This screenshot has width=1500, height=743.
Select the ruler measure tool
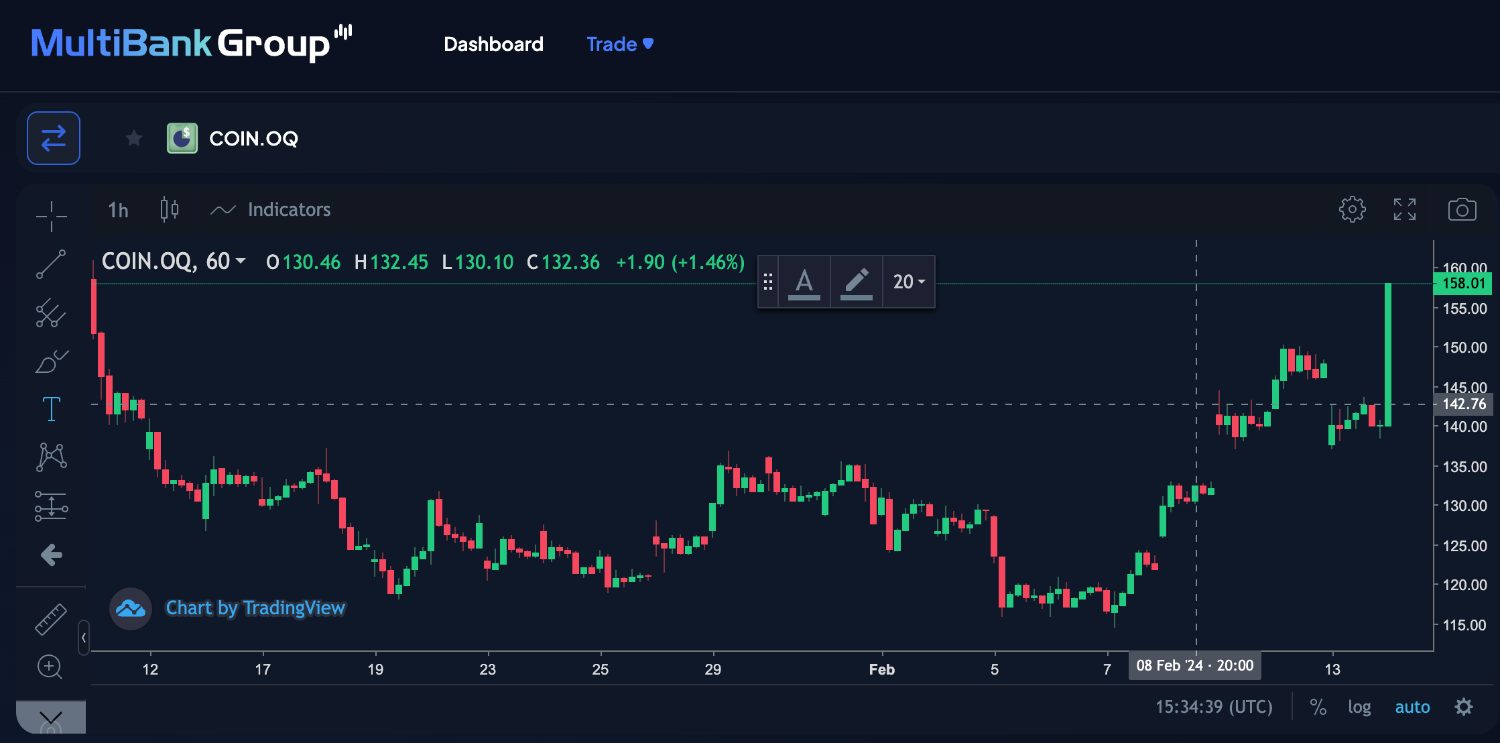(x=51, y=619)
